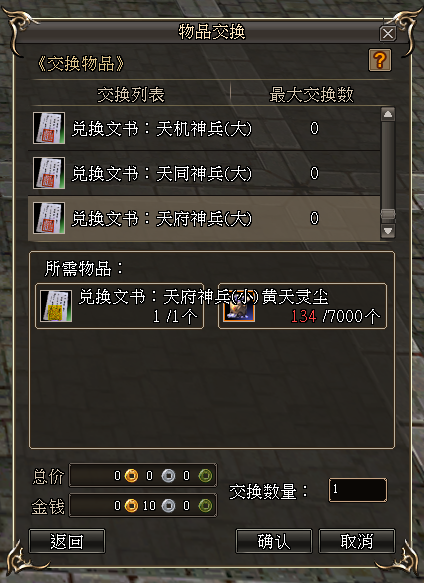The width and height of the screenshot is (424, 583).
Task: Select the 兑换文书：天机神兵(大) list entry
Action: 204,128
